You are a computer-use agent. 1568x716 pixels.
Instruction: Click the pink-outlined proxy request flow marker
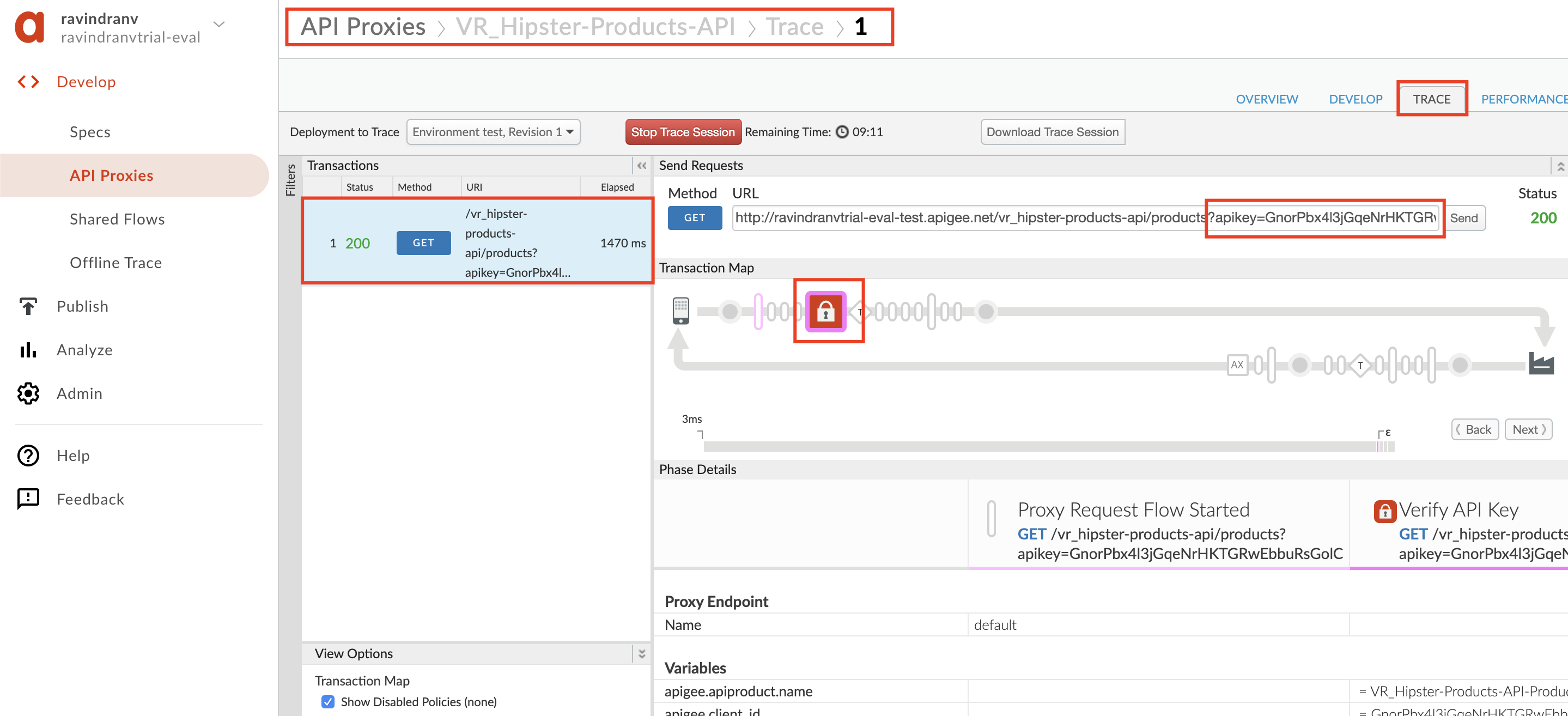(758, 312)
